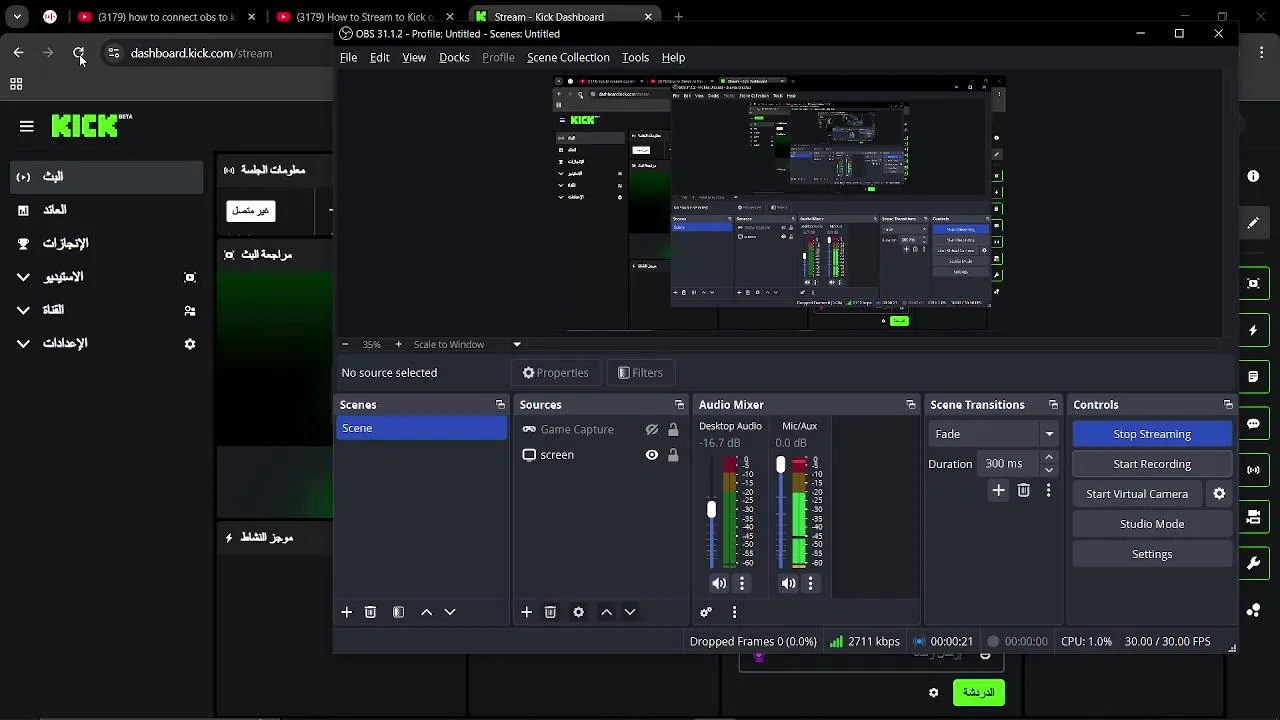Open scene filters icon in Scenes panel

point(398,612)
